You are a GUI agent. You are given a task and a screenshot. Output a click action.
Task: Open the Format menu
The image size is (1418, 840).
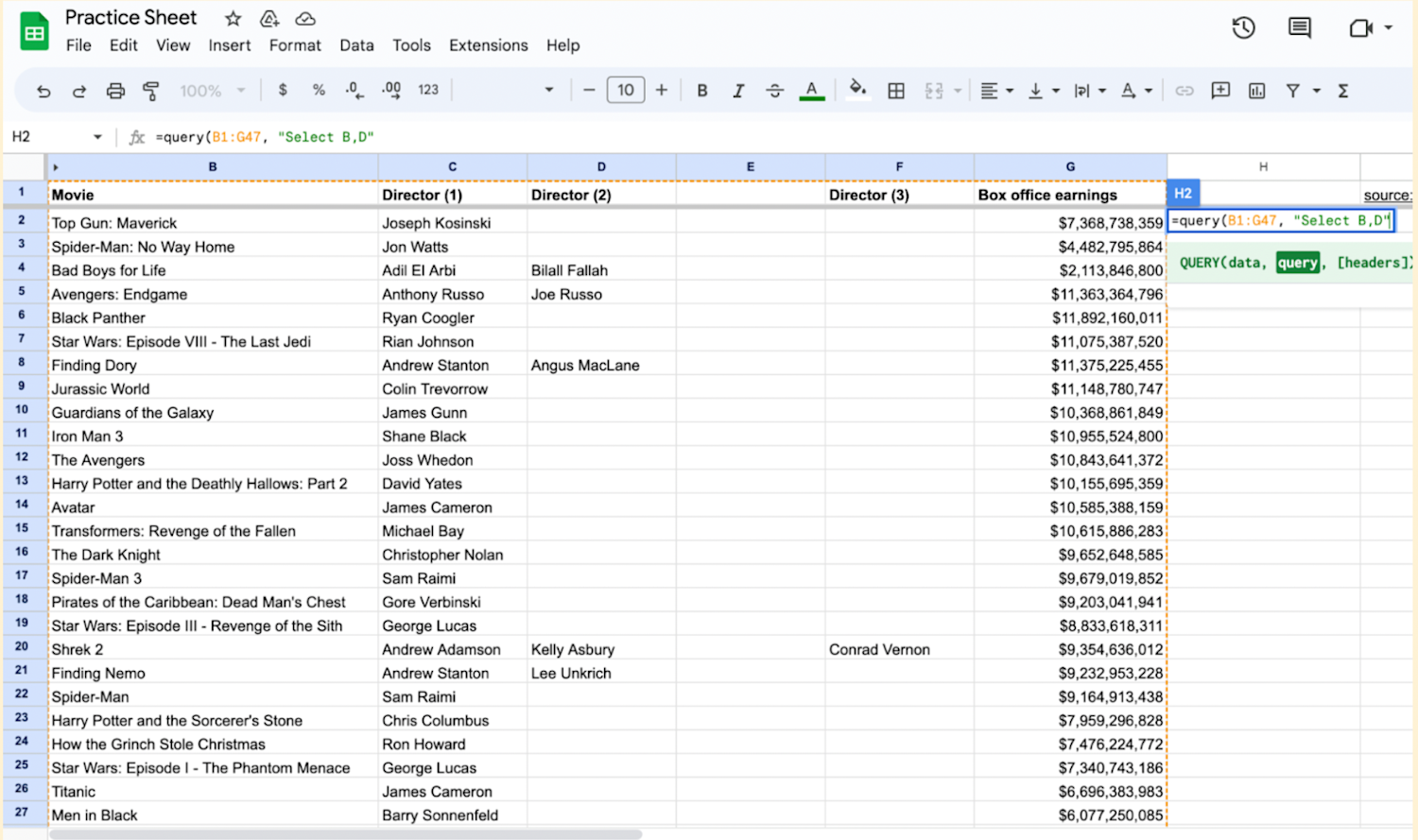295,45
